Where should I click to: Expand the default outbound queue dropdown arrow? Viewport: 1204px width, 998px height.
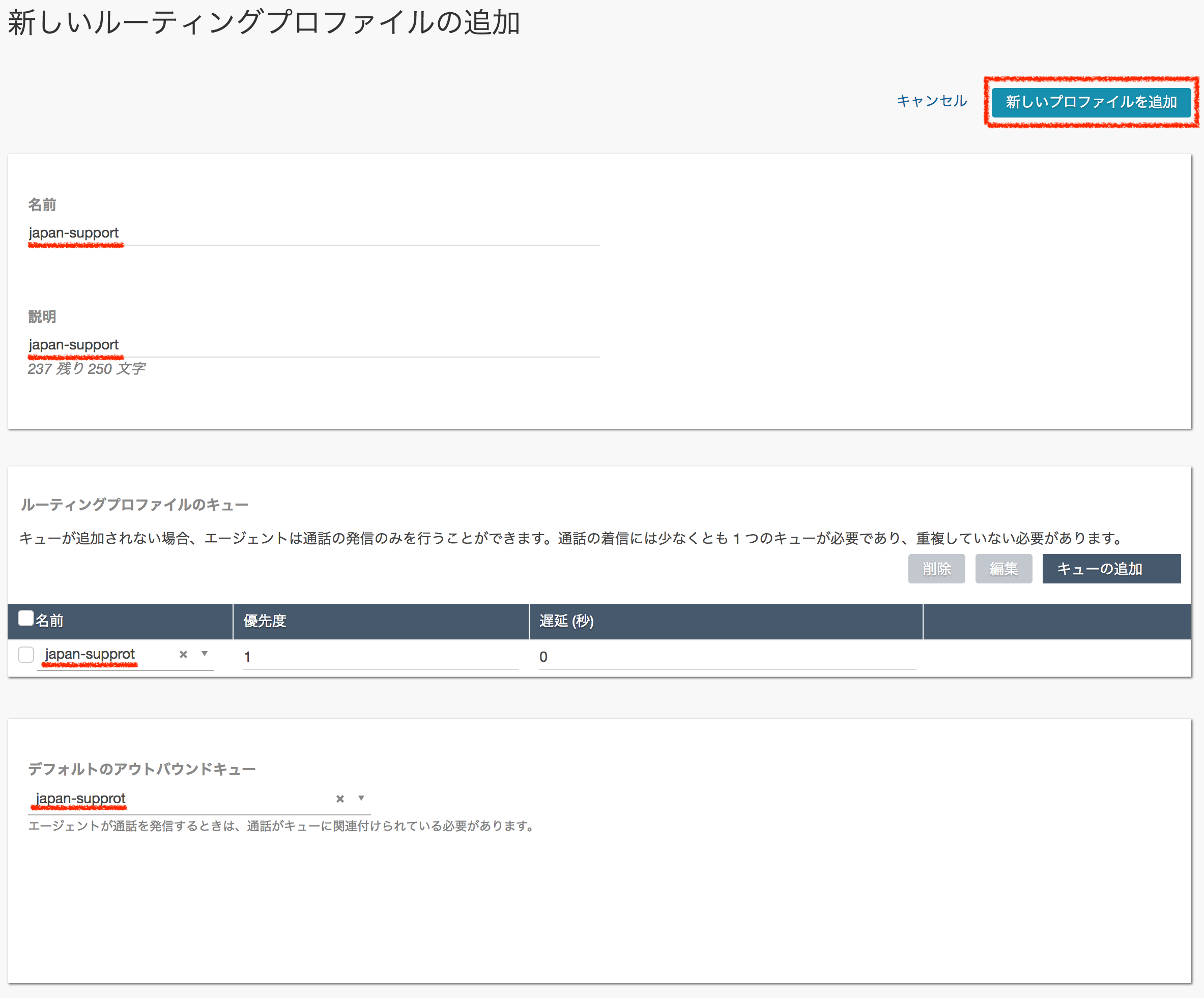(x=361, y=798)
